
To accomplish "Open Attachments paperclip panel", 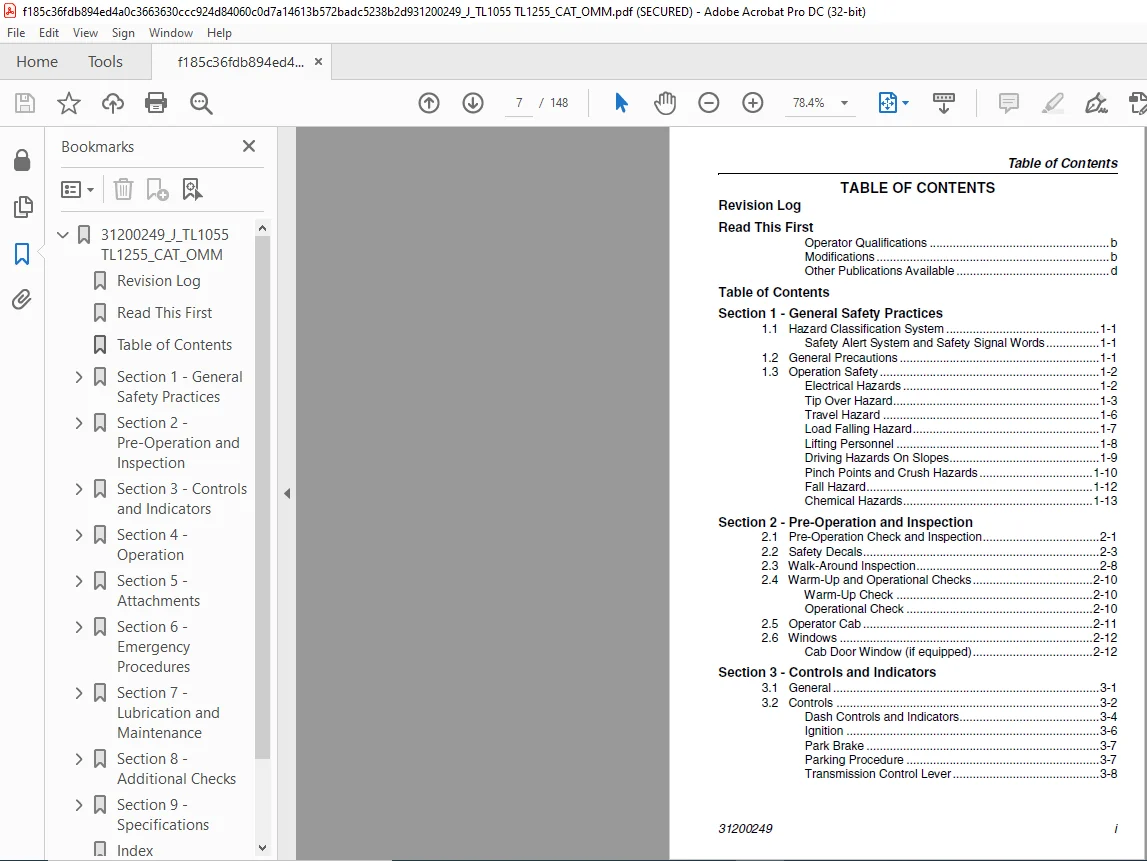I will 22,300.
